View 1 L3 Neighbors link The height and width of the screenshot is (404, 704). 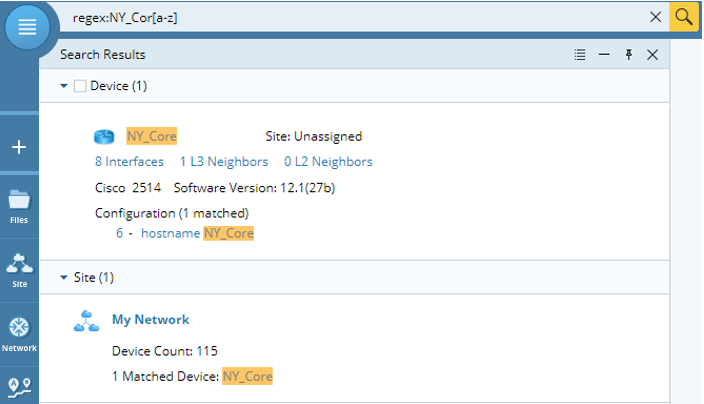click(x=224, y=162)
